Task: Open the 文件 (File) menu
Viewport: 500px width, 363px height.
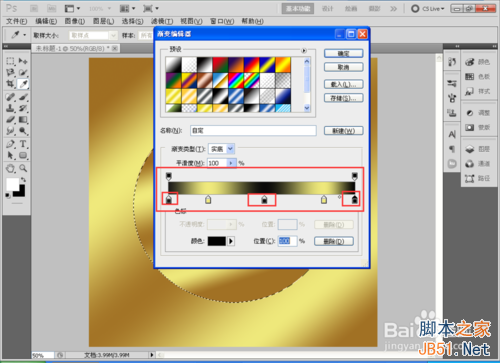Action: point(17,21)
